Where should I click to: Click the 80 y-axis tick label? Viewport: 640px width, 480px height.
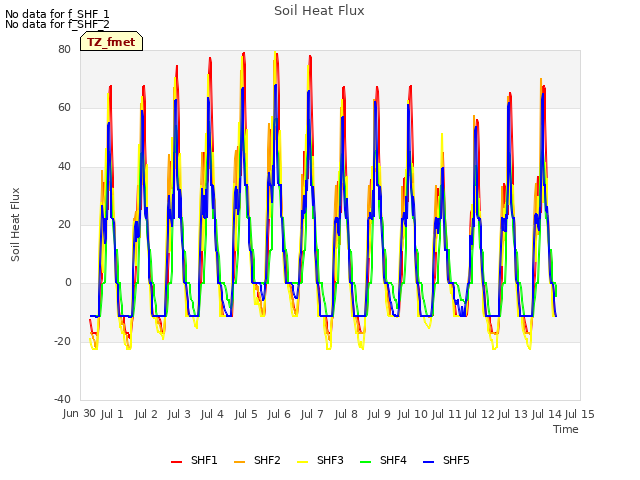pyautogui.click(x=64, y=49)
